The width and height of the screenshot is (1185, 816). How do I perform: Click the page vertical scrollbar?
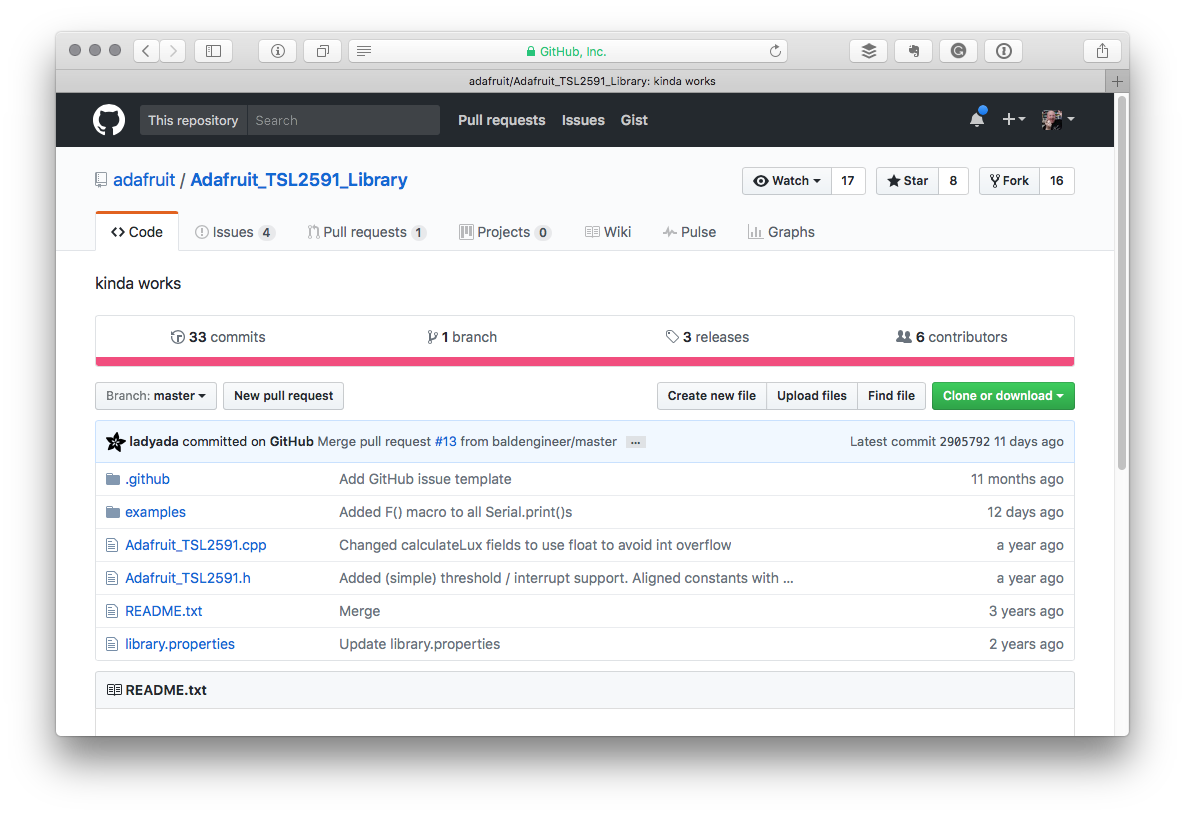[1122, 283]
